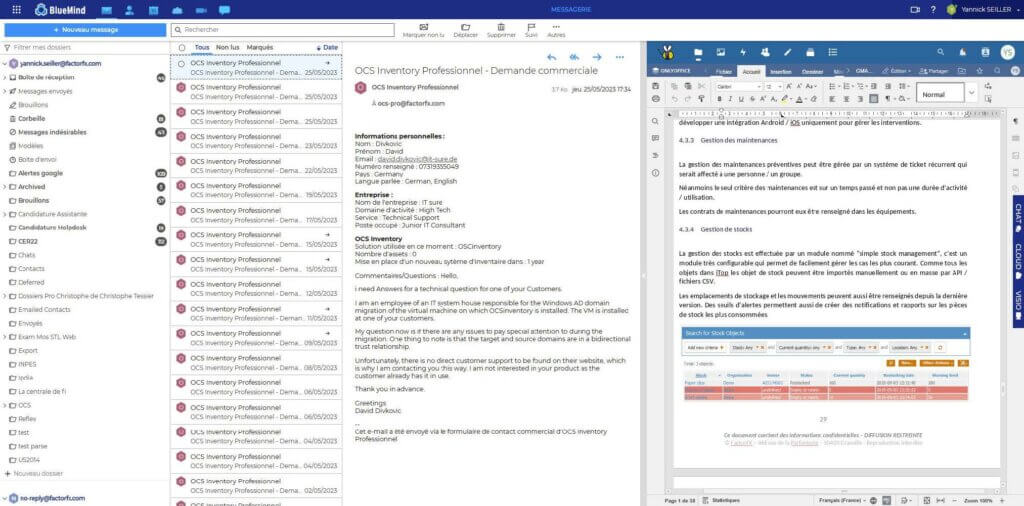Expand the Archived folder

pos(5,187)
